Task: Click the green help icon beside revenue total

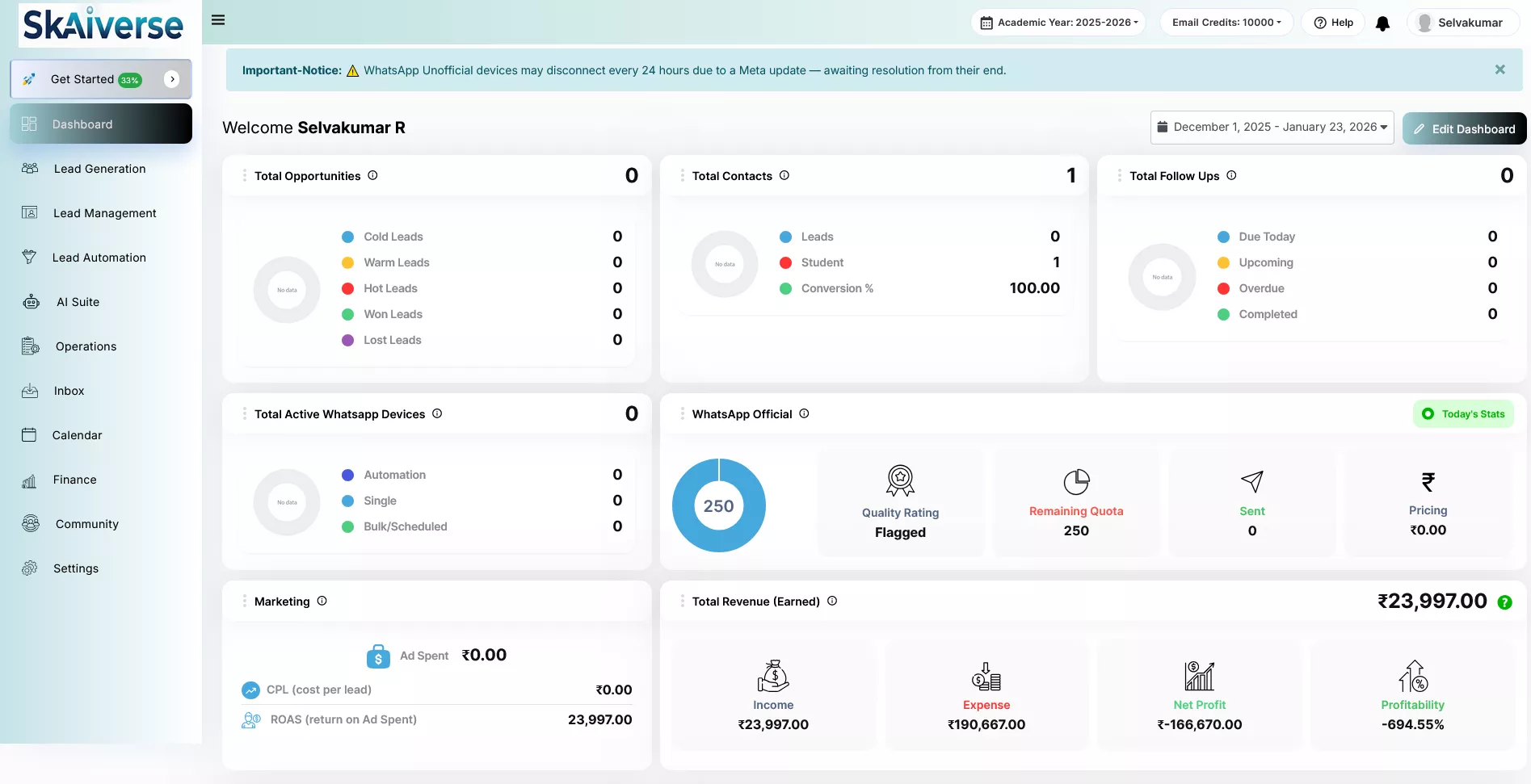Action: pos(1504,602)
